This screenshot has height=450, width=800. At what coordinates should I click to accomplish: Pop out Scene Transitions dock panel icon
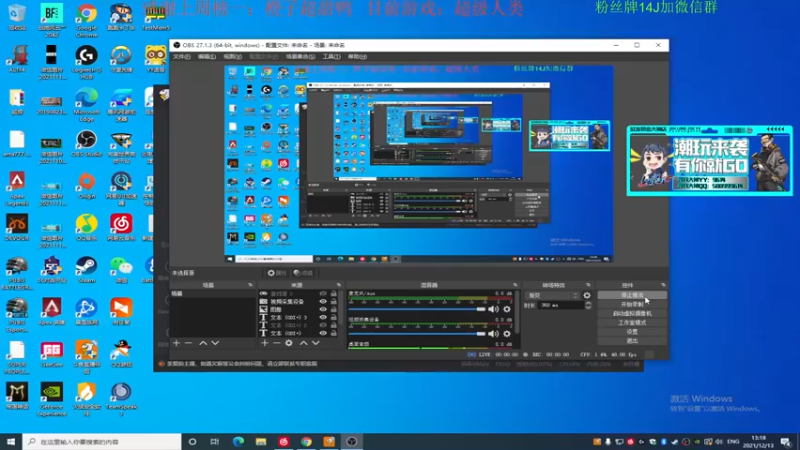[588, 285]
